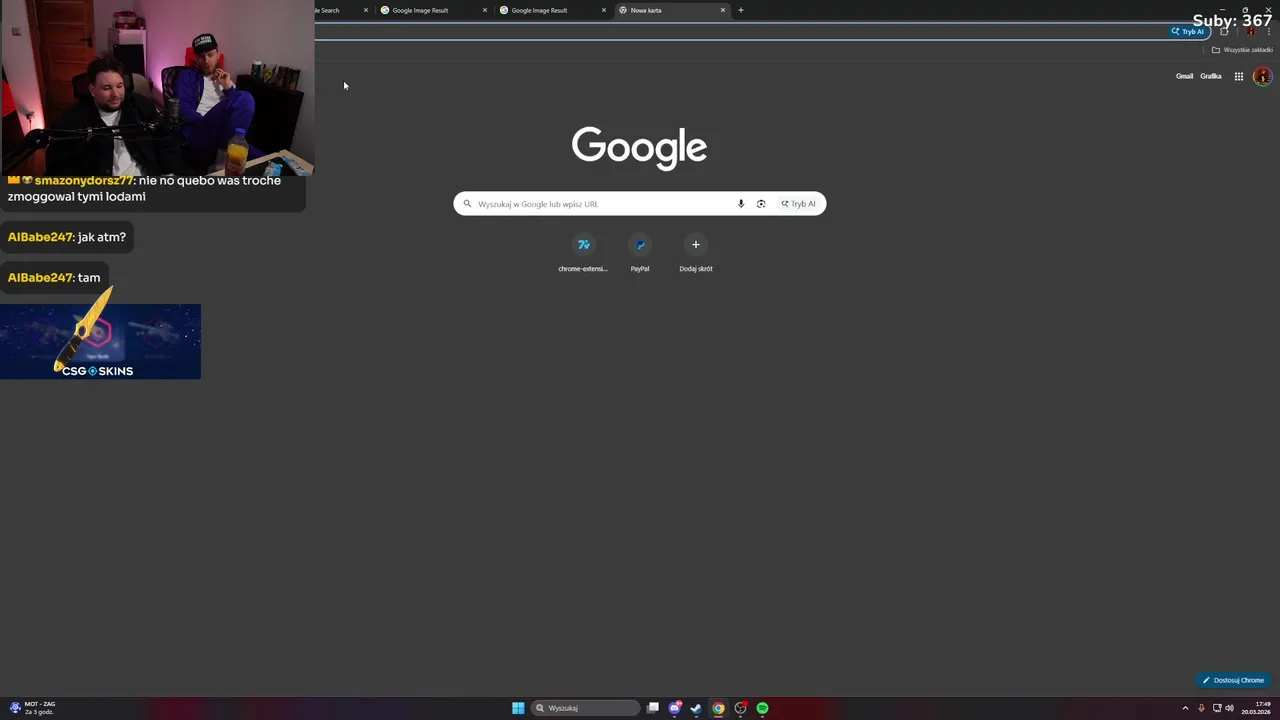Open the Chrome profile avatar in the toolbar
The height and width of the screenshot is (720, 1280).
pyautogui.click(x=1249, y=31)
